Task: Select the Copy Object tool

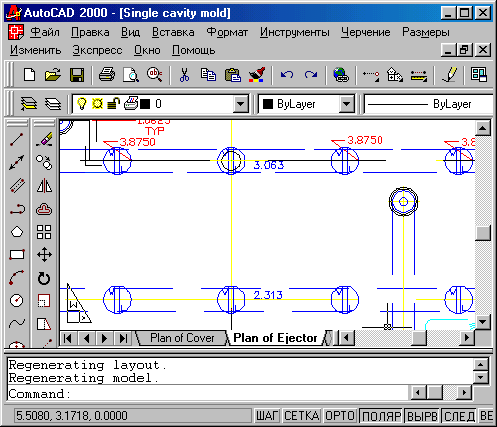Action: [x=44, y=163]
